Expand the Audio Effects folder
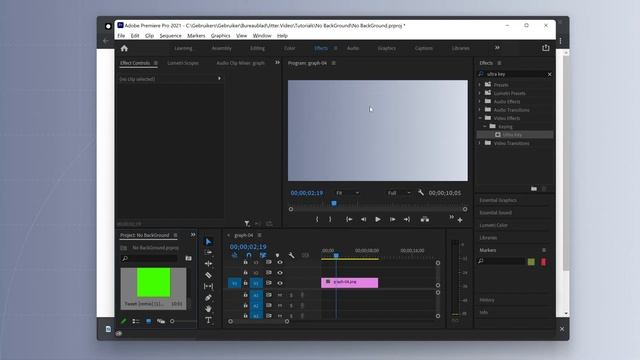Viewport: 640px width, 360px height. tap(480, 101)
